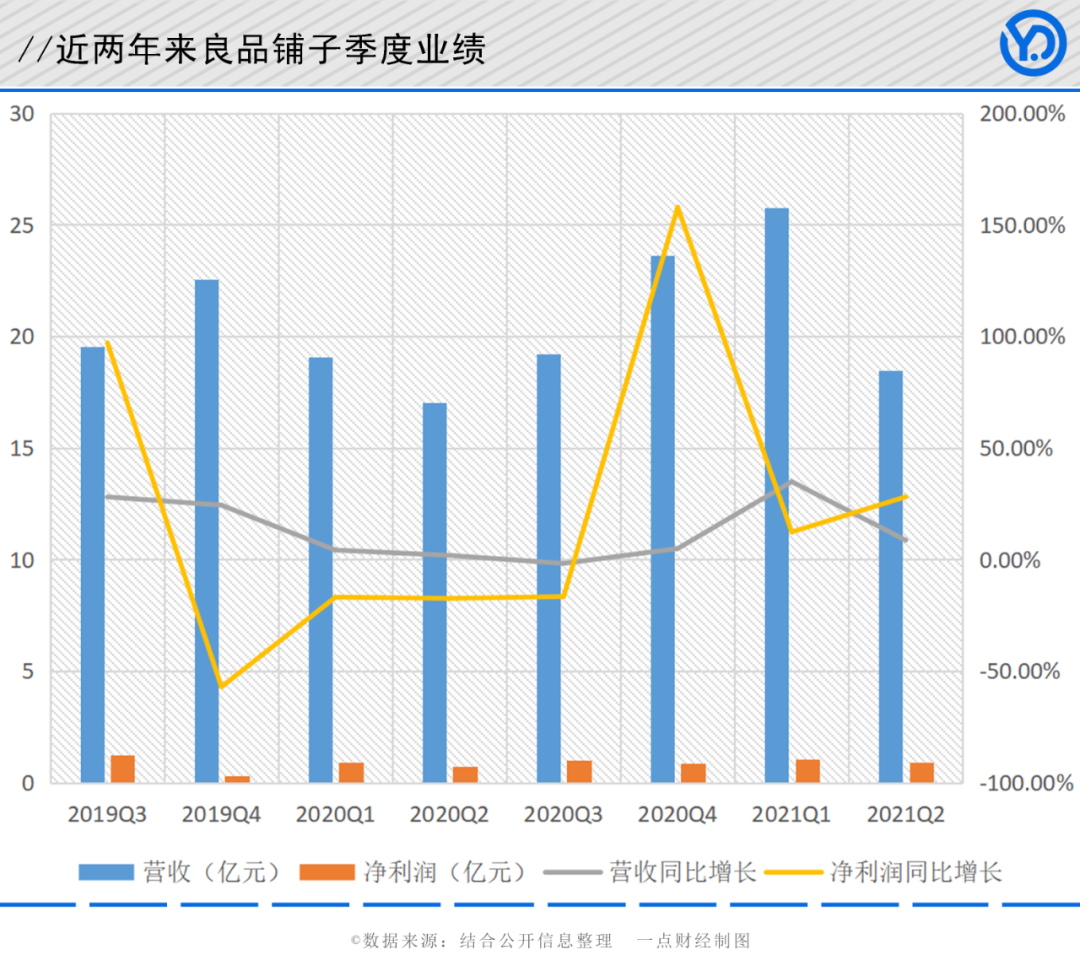Click the blue revenue bar for 2019Q3
Image resolution: width=1080 pixels, height=966 pixels.
pyautogui.click(x=93, y=565)
